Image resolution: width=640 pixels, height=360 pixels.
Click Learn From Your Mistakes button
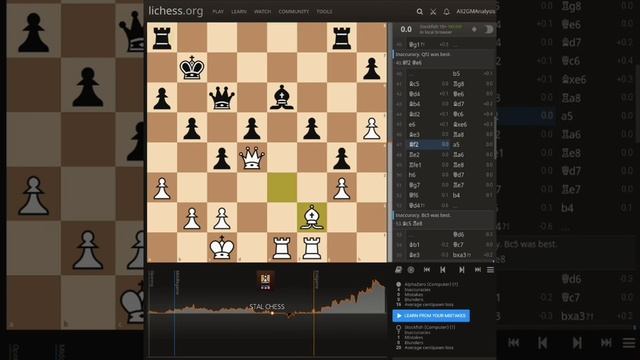point(431,316)
